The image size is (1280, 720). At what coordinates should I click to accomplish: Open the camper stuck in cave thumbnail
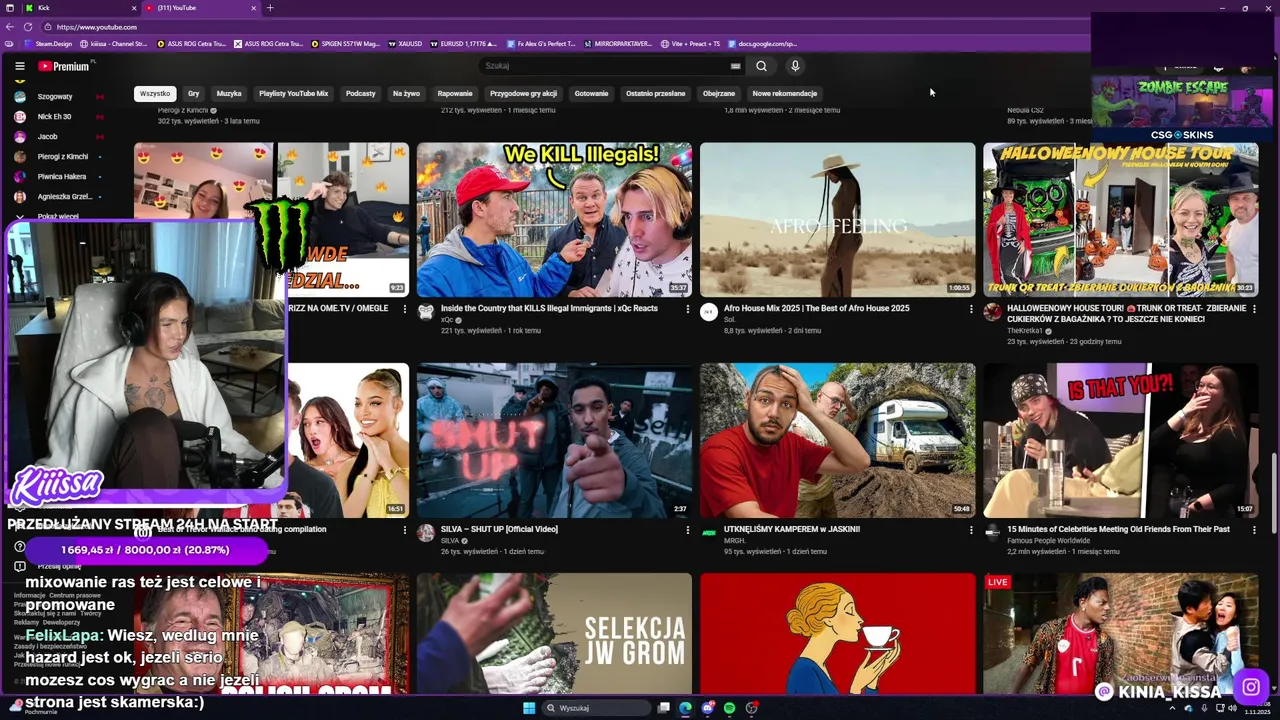click(x=837, y=440)
